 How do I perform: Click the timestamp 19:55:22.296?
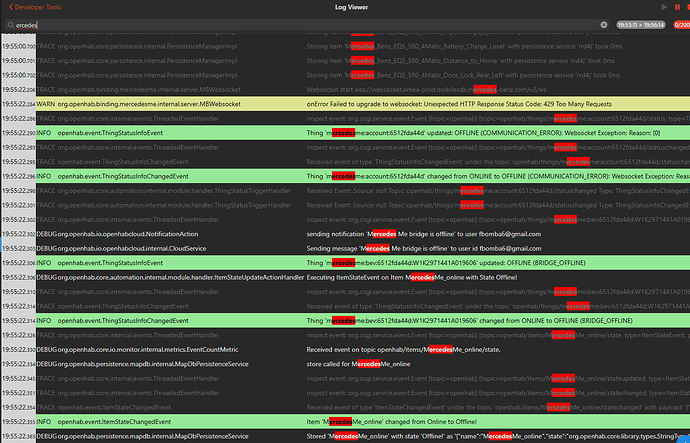(x=18, y=176)
